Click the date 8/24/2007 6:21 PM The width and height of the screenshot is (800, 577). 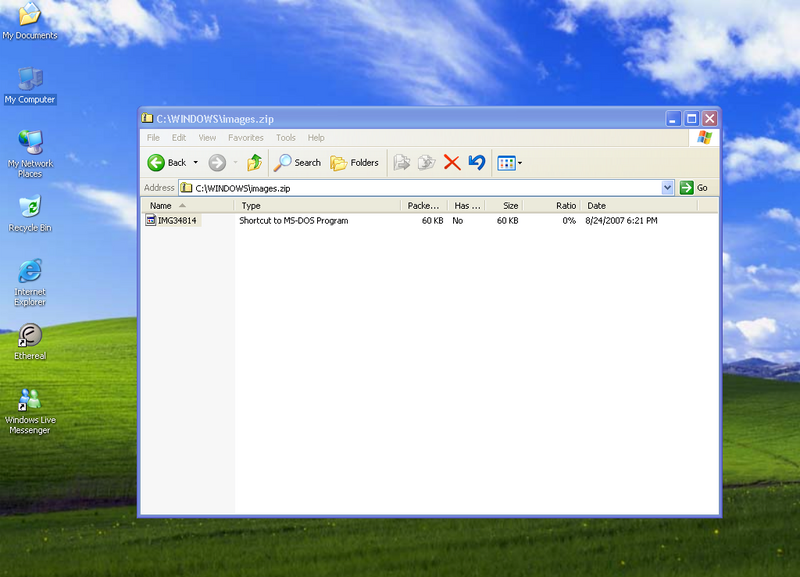[621, 220]
